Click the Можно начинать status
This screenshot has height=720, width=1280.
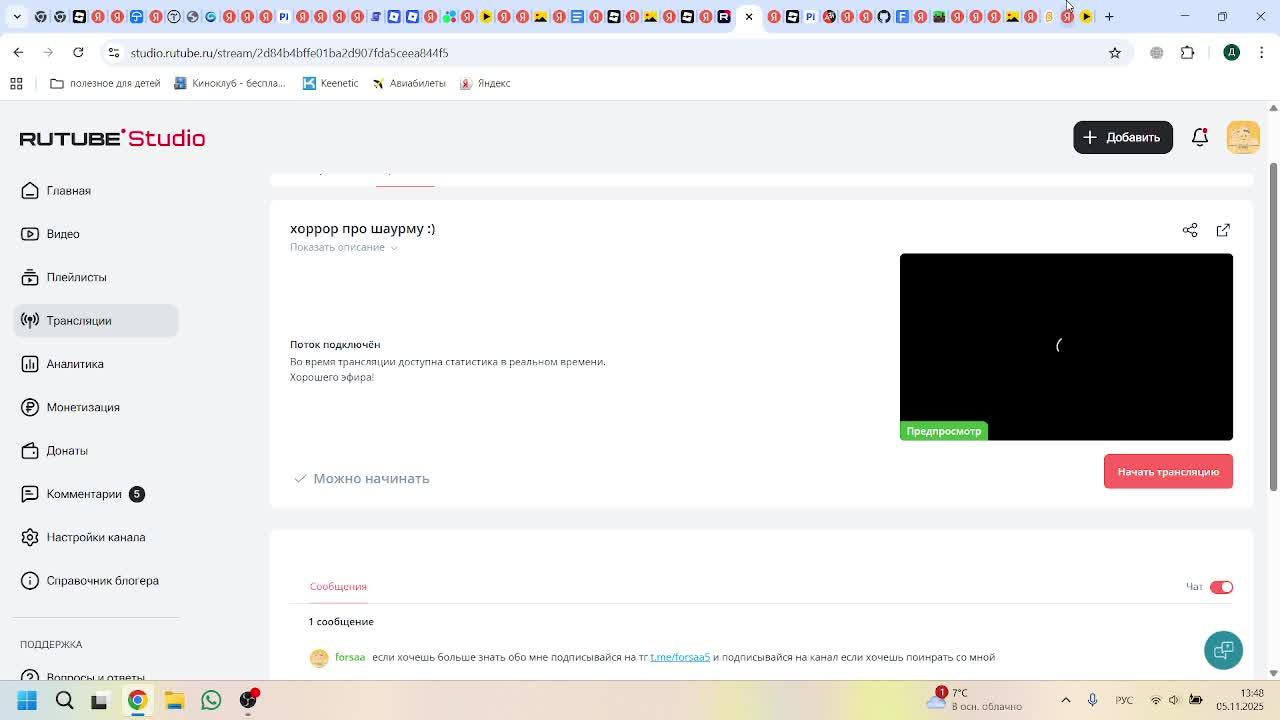tap(361, 478)
